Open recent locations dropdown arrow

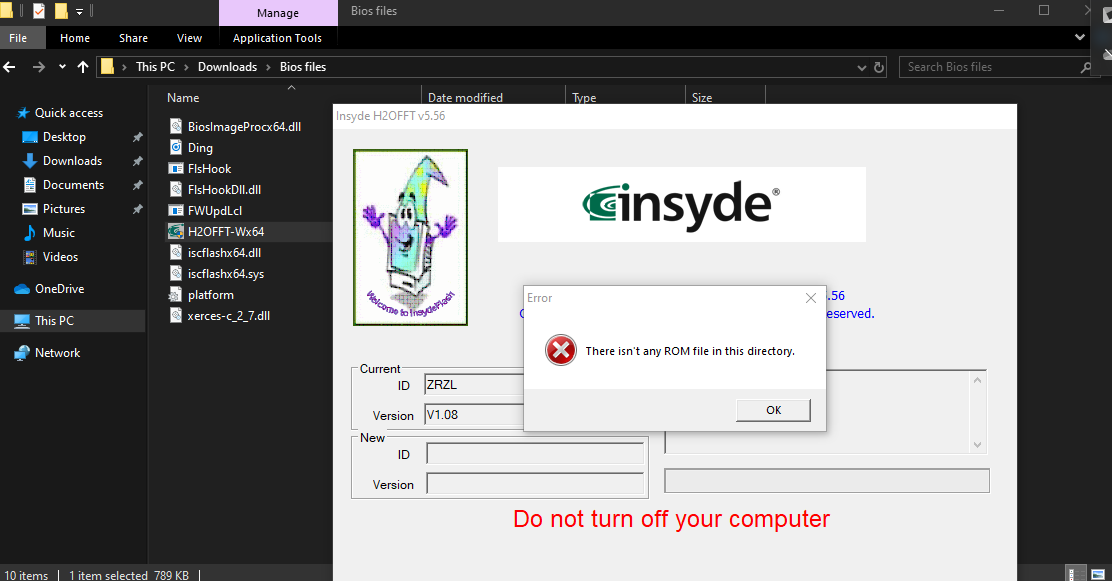(x=62, y=67)
